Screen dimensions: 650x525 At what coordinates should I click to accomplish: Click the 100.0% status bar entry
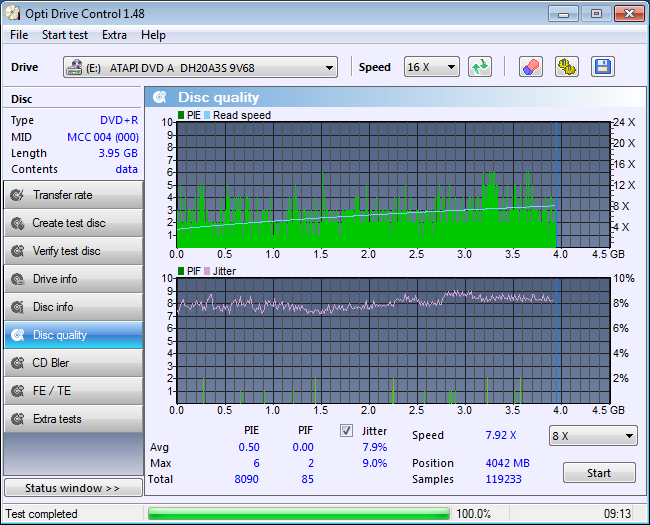[x=473, y=514]
